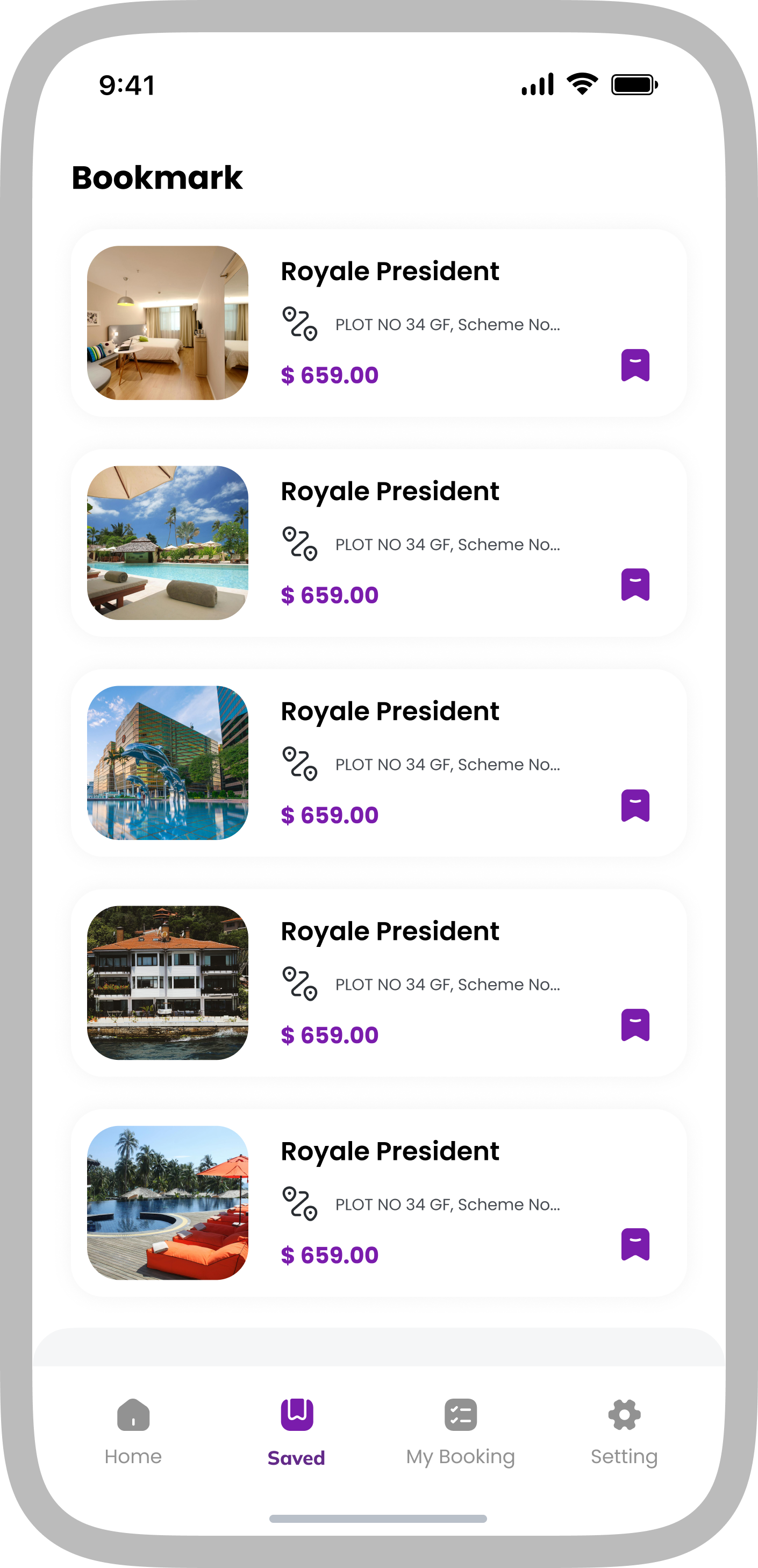Open the orange sunbeds pool photo
Viewport: 758px width, 1568px height.
point(168,1203)
